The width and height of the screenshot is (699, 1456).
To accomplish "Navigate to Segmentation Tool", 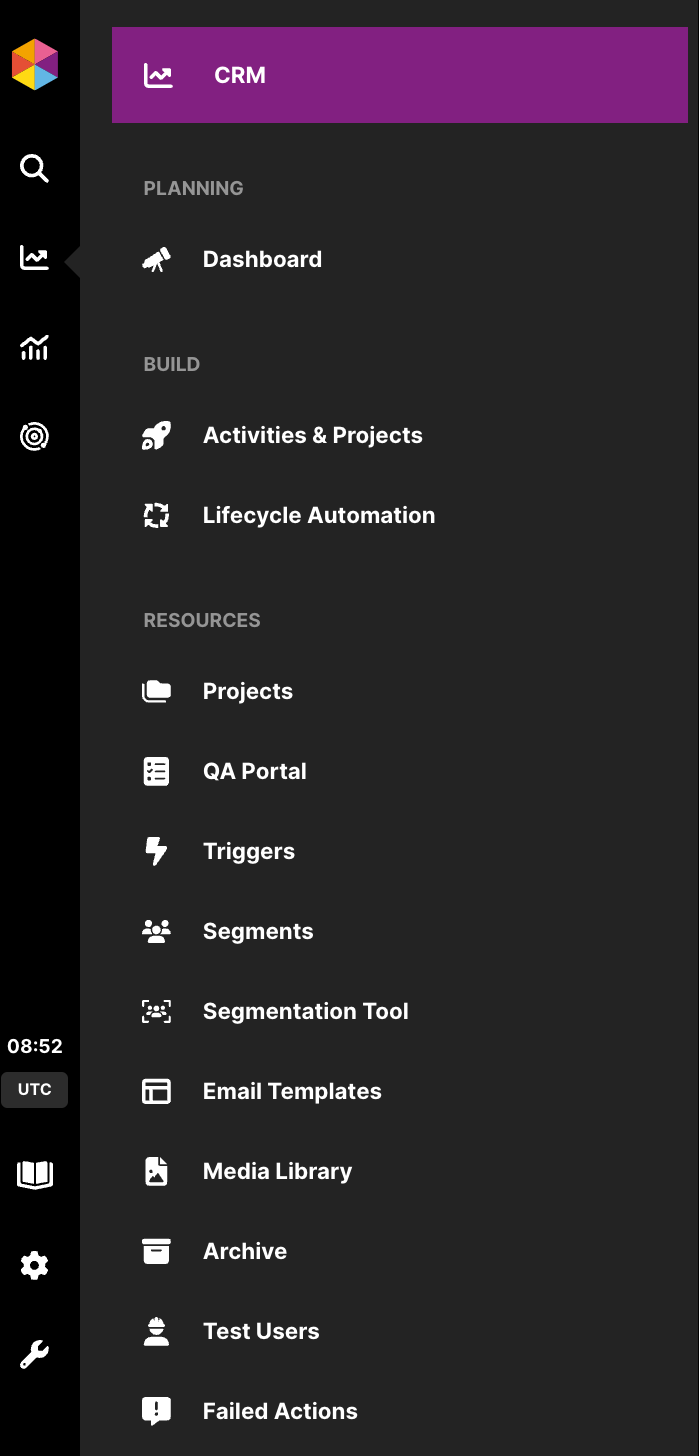I will pyautogui.click(x=305, y=1012).
